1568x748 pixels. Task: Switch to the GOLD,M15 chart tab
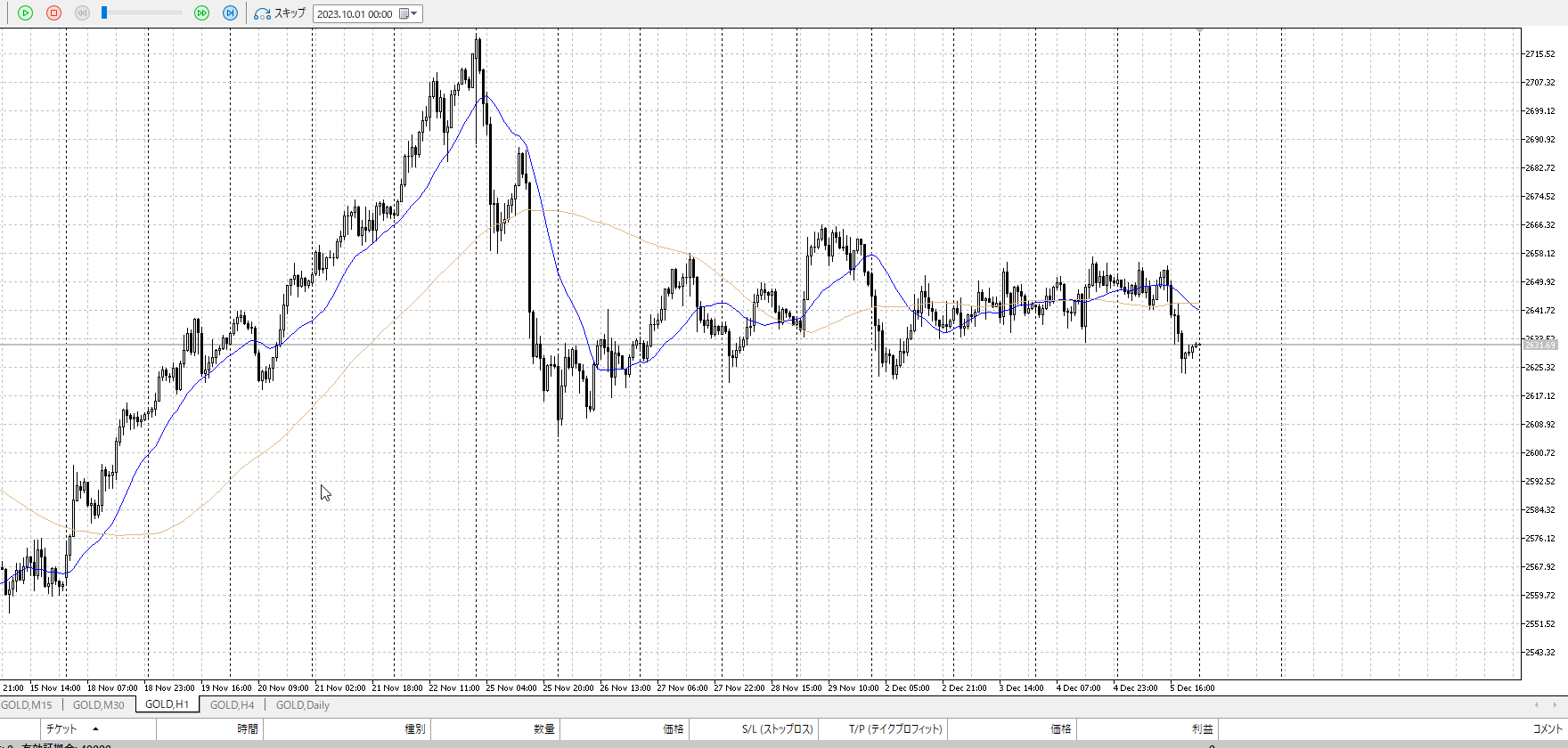coord(27,705)
